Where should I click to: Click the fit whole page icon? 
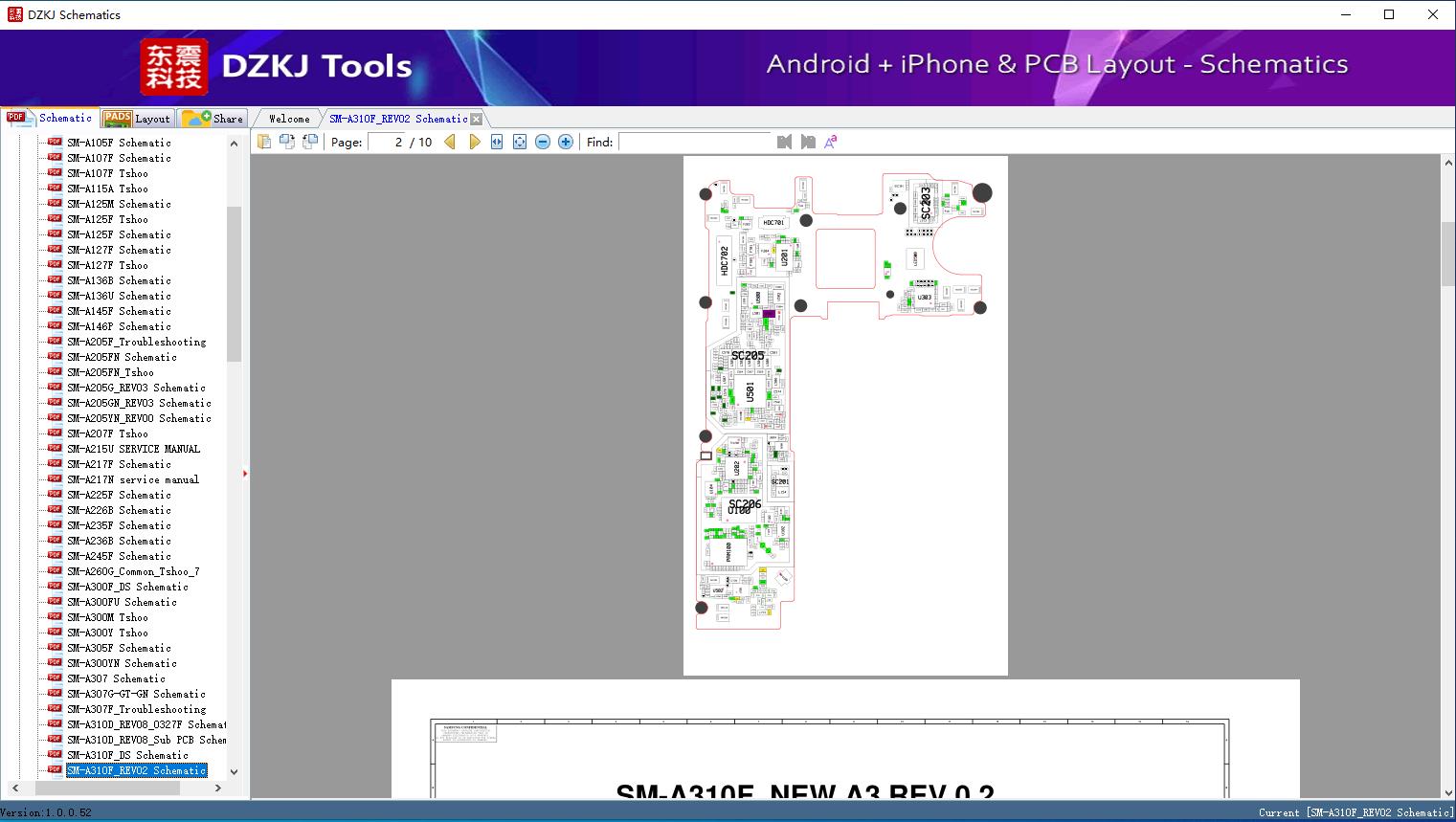520,142
